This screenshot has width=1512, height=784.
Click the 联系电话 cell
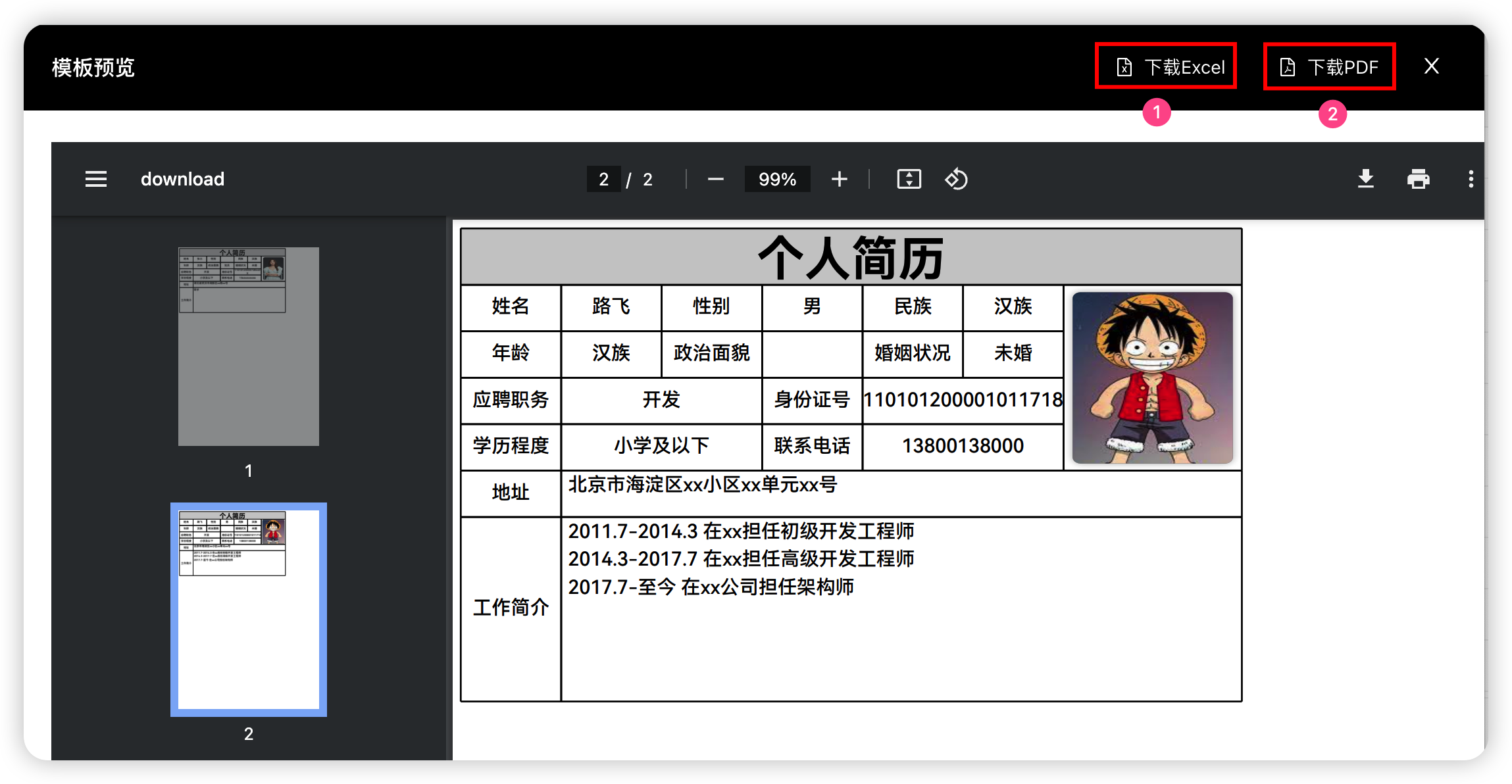[812, 446]
